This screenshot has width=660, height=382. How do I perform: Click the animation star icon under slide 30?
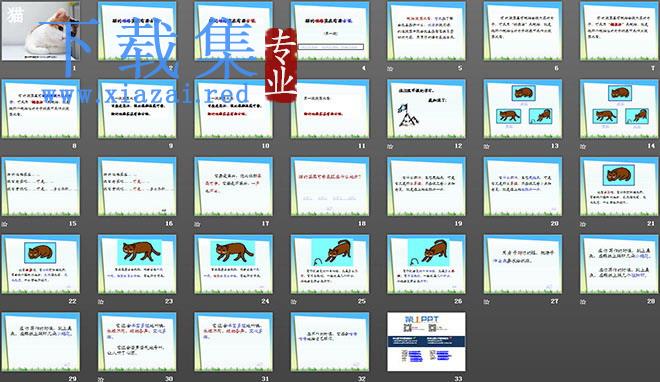(x=101, y=379)
